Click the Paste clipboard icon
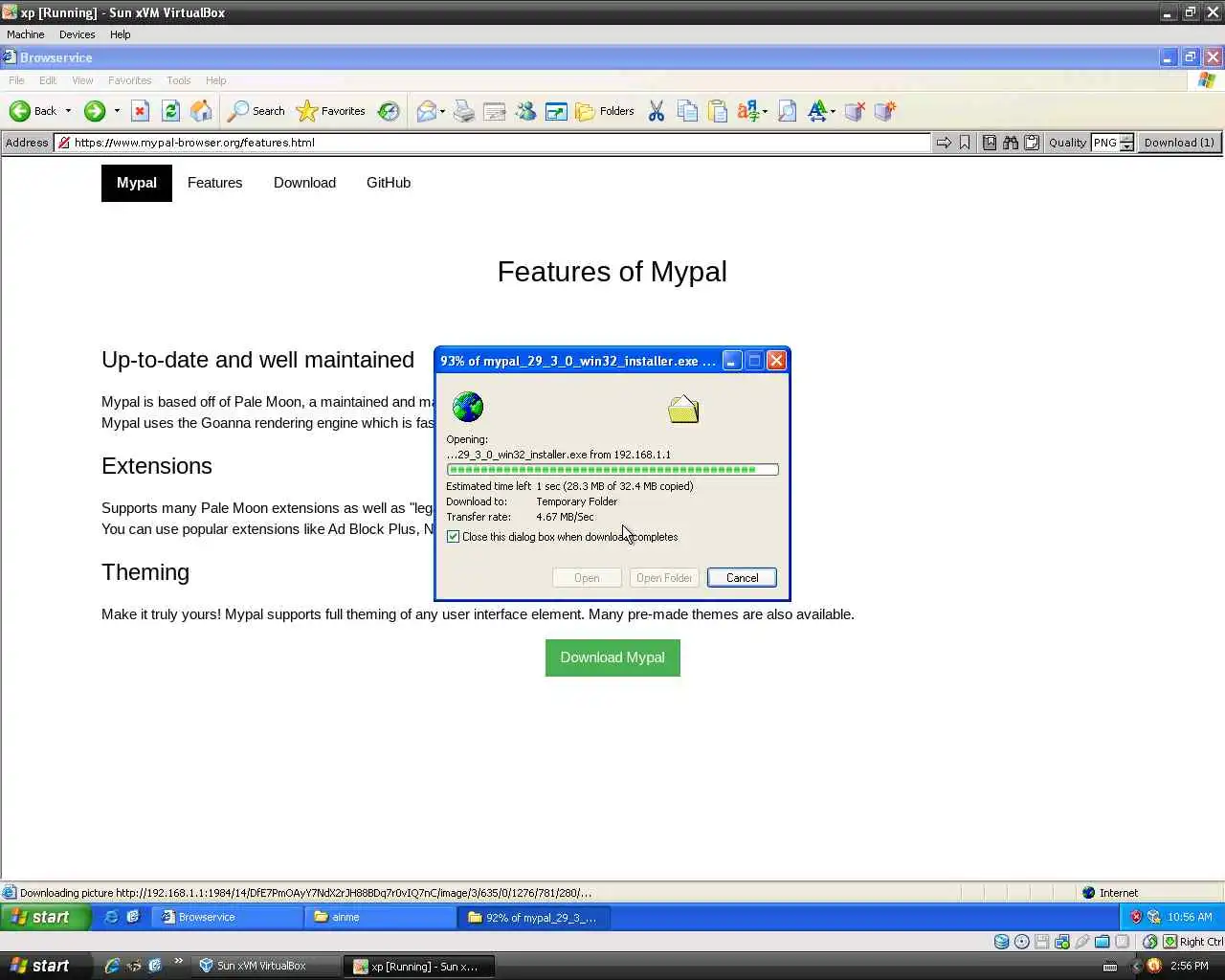Image resolution: width=1225 pixels, height=980 pixels. coord(718,111)
